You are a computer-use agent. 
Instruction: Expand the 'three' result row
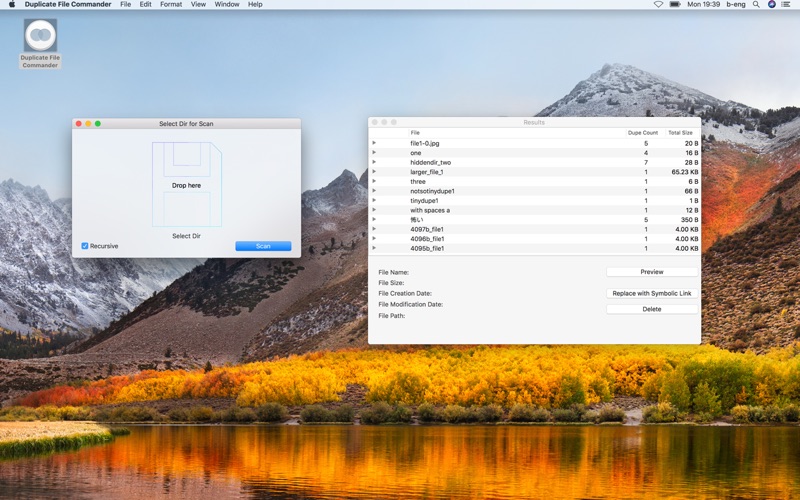(x=374, y=181)
